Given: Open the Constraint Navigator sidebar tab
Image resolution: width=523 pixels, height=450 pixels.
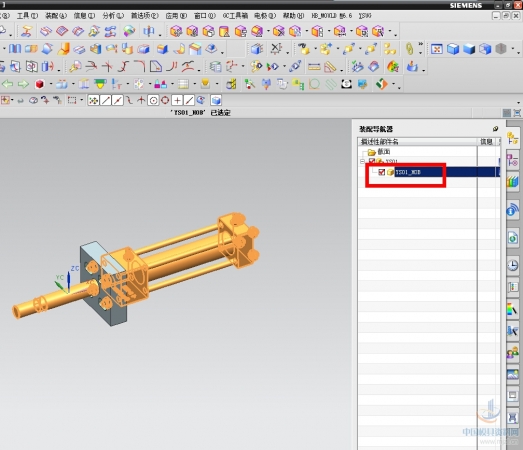Looking at the screenshot, I should pyautogui.click(x=512, y=160).
